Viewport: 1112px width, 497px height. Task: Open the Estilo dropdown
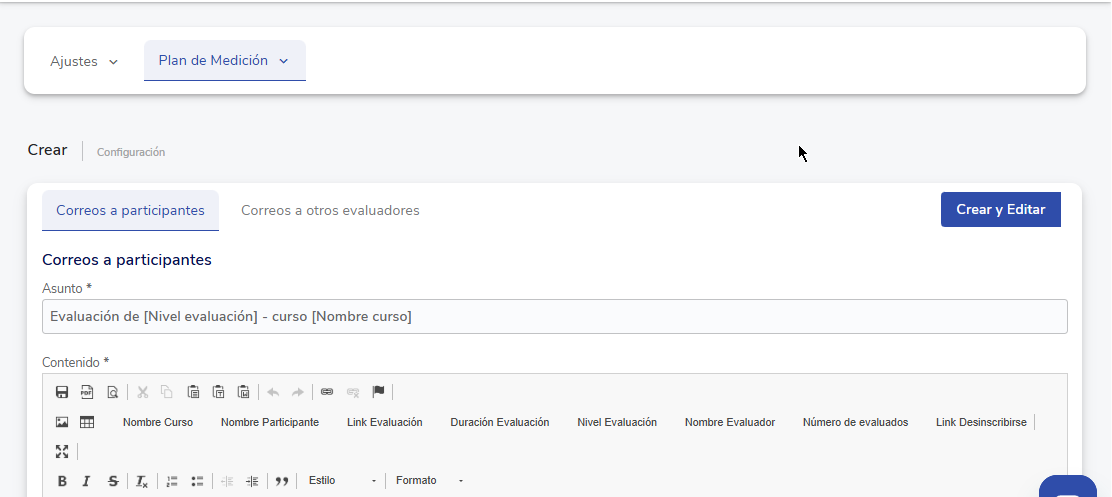(x=342, y=481)
